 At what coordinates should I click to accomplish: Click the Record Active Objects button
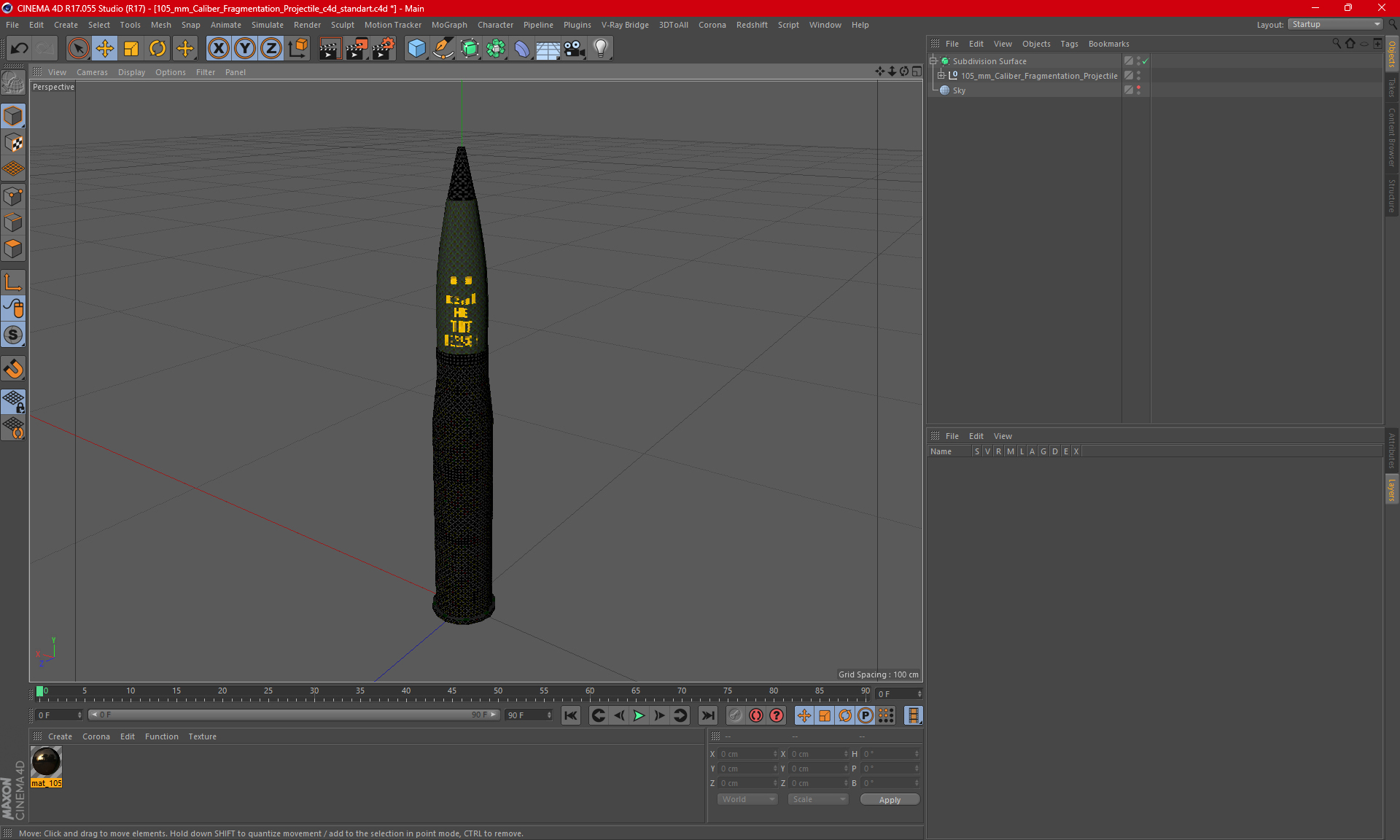(x=736, y=715)
